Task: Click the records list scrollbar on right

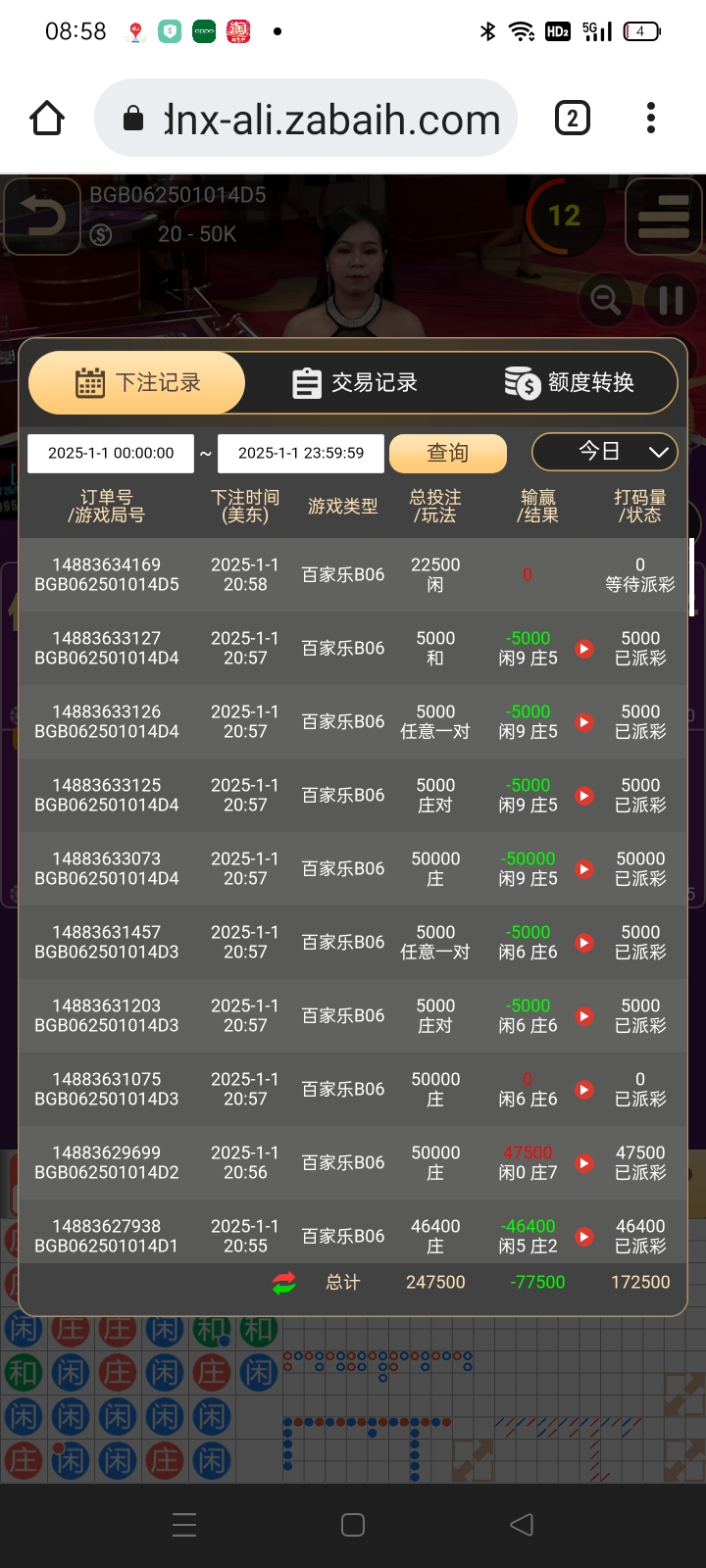Action: pyautogui.click(x=692, y=576)
